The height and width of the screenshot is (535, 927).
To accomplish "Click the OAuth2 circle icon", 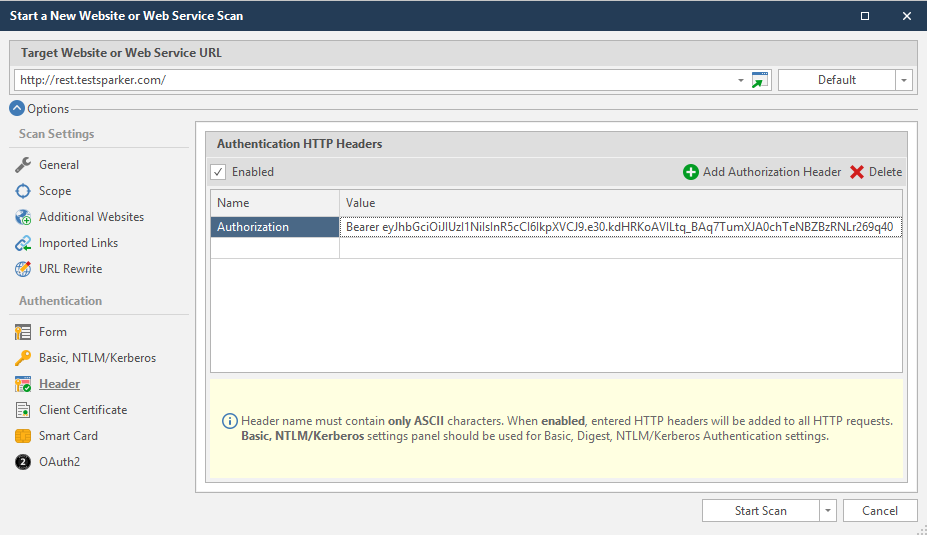I will (x=23, y=462).
